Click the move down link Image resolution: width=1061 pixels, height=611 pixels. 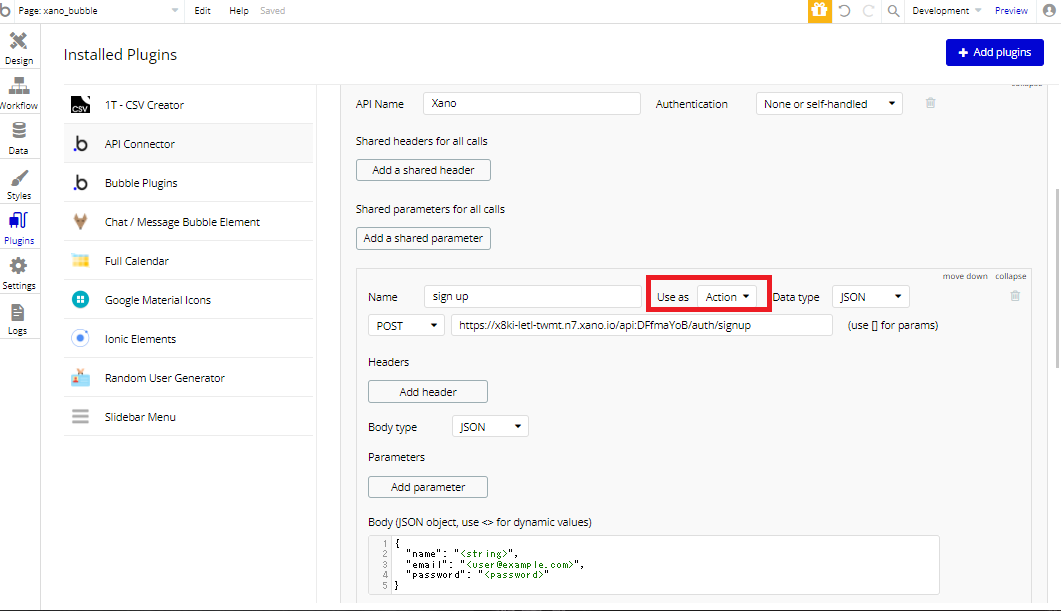coord(965,276)
